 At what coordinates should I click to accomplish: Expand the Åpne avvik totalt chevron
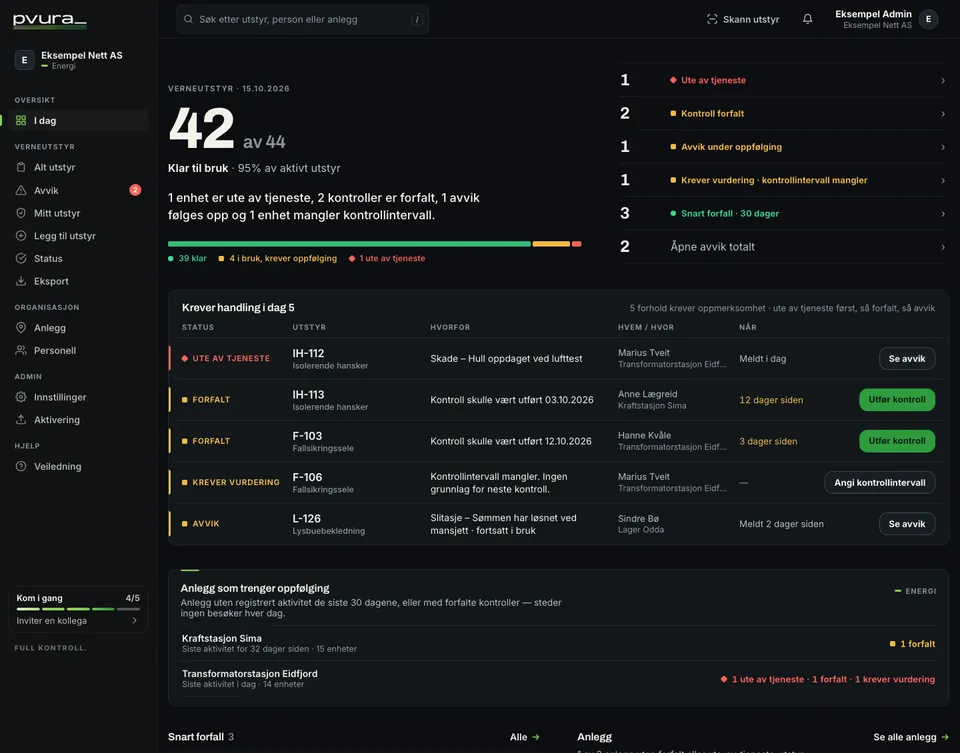[x=943, y=247]
